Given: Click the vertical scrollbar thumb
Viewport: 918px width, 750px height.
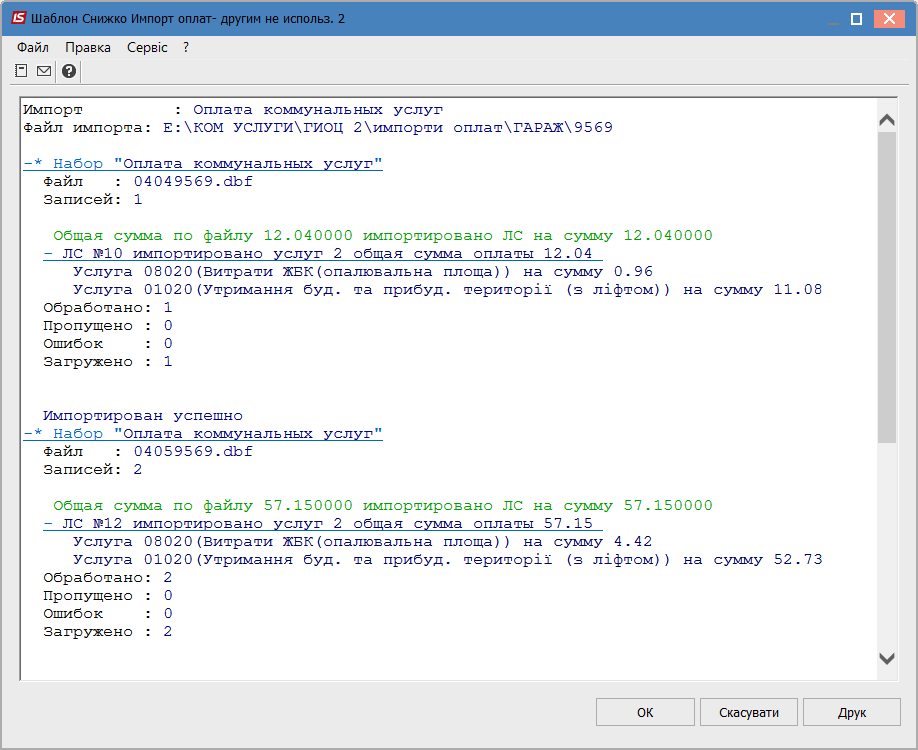Looking at the screenshot, I should [887, 287].
